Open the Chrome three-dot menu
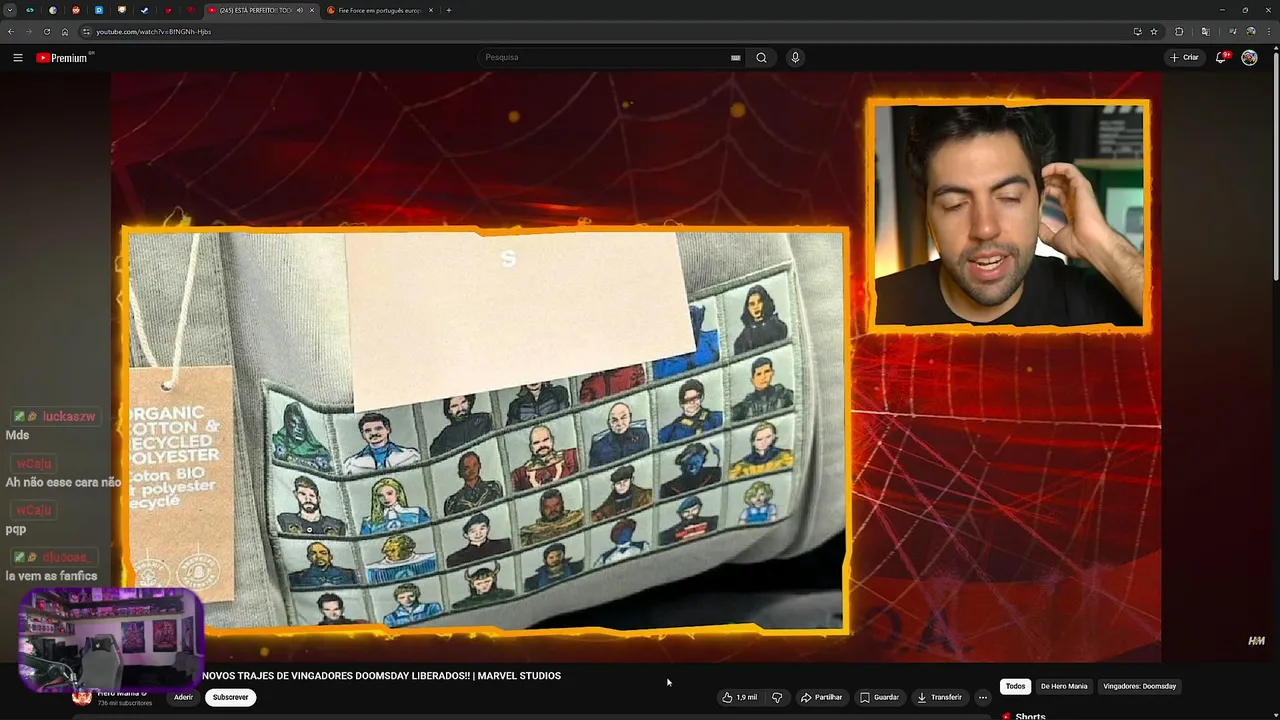Image resolution: width=1280 pixels, height=720 pixels. tap(1268, 32)
